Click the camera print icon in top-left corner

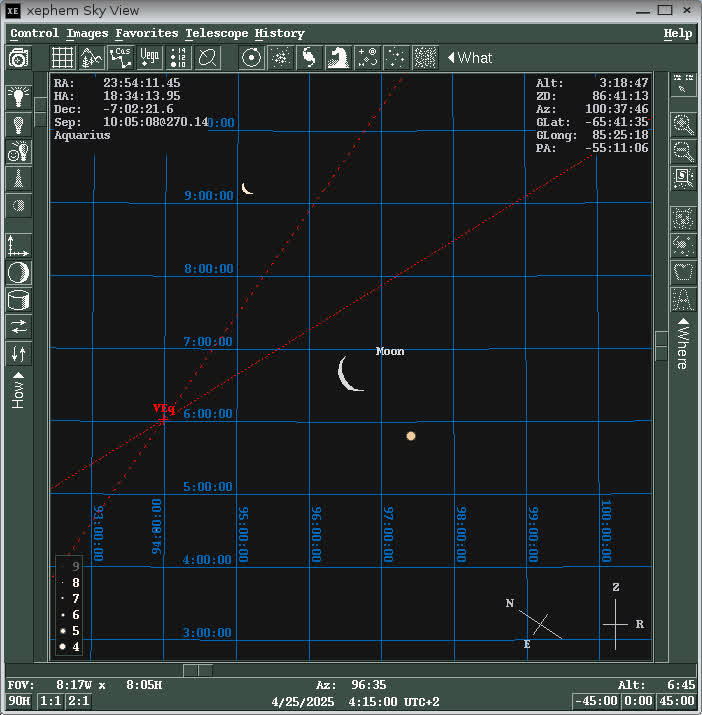[x=18, y=58]
